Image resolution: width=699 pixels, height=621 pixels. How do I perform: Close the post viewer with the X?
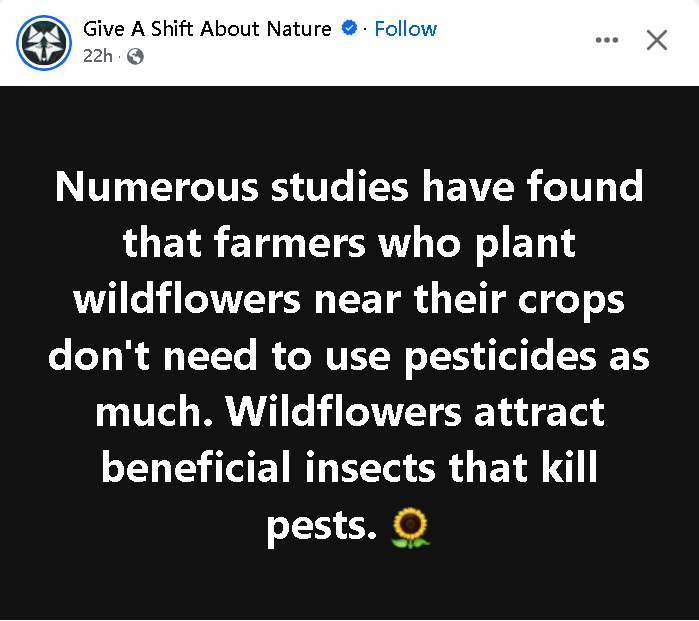pyautogui.click(x=657, y=40)
